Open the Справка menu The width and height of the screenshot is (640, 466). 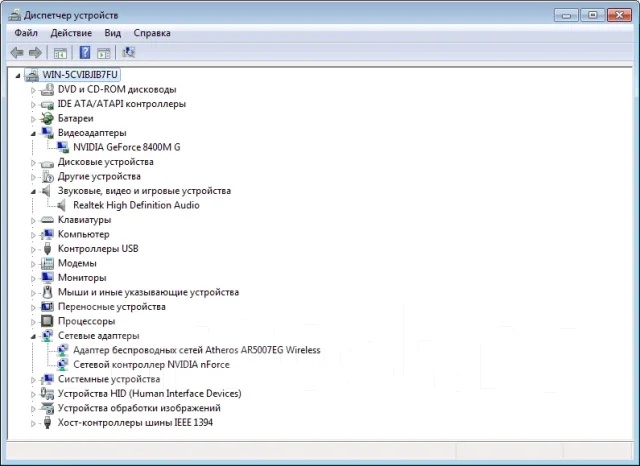coord(152,33)
